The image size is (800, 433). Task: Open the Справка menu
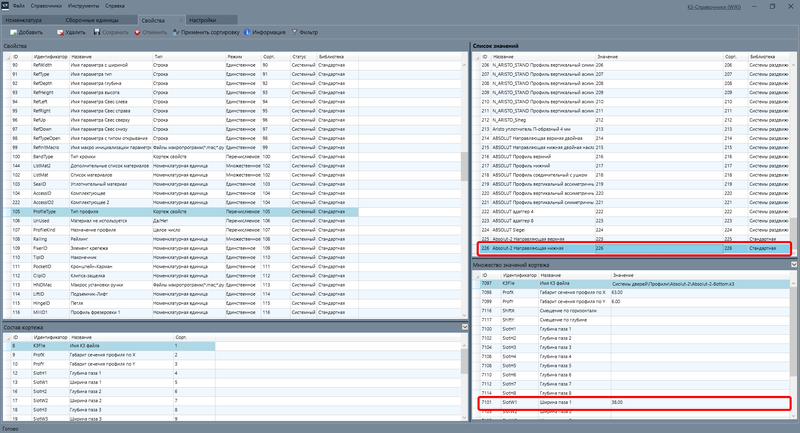115,6
